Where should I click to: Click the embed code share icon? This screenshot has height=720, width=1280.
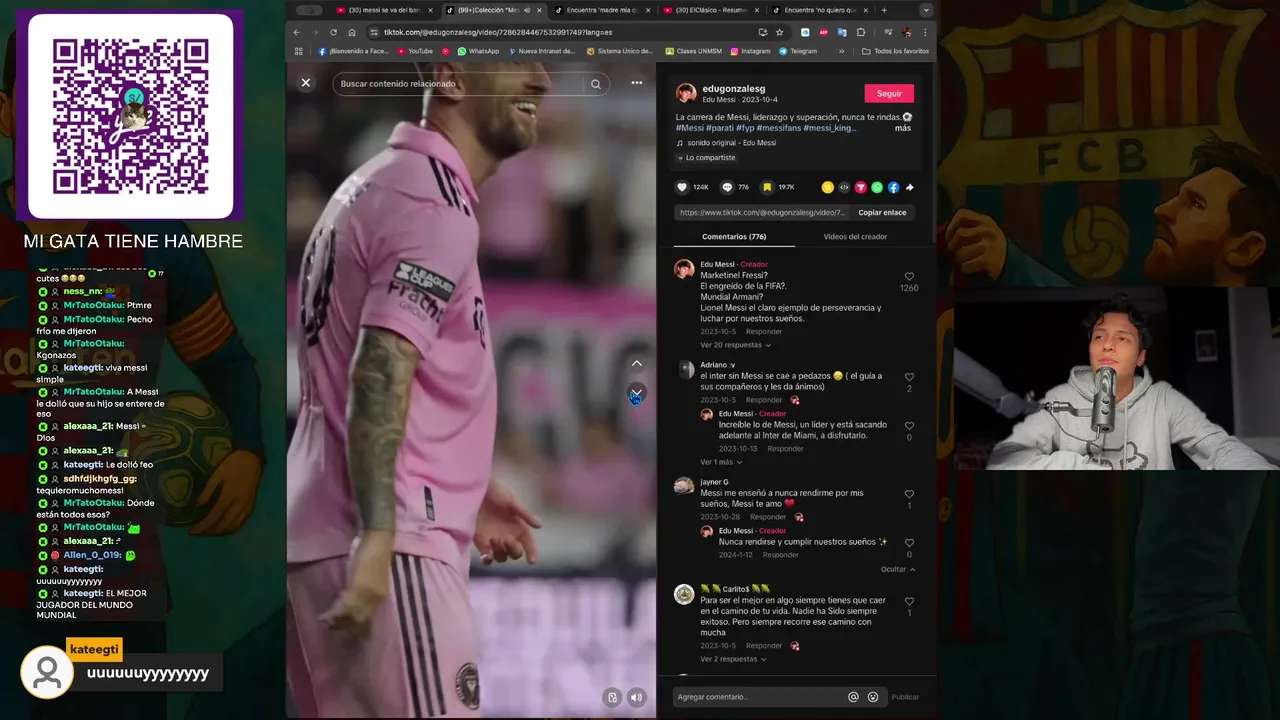pos(844,187)
